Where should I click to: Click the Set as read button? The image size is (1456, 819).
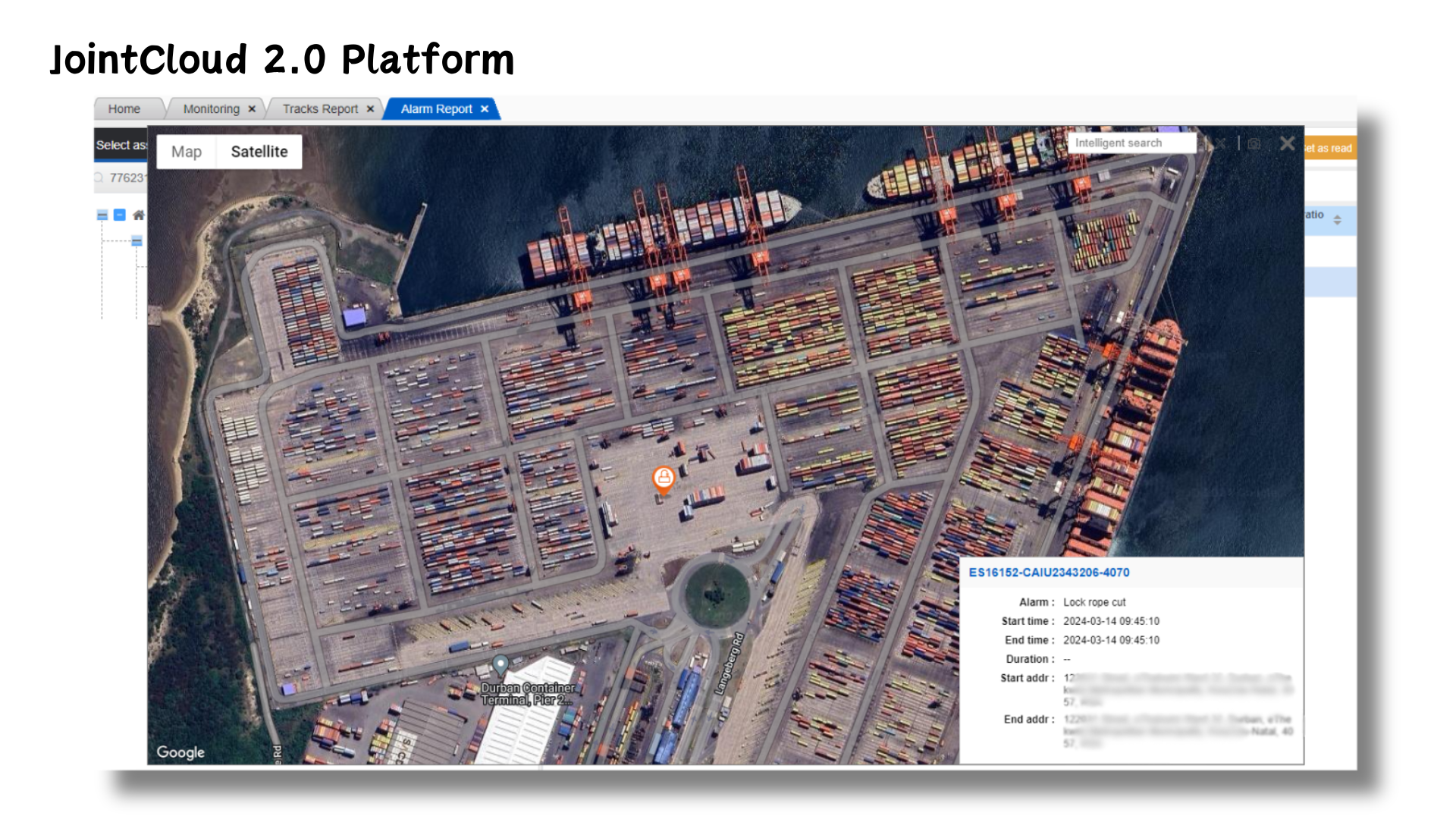1330,149
